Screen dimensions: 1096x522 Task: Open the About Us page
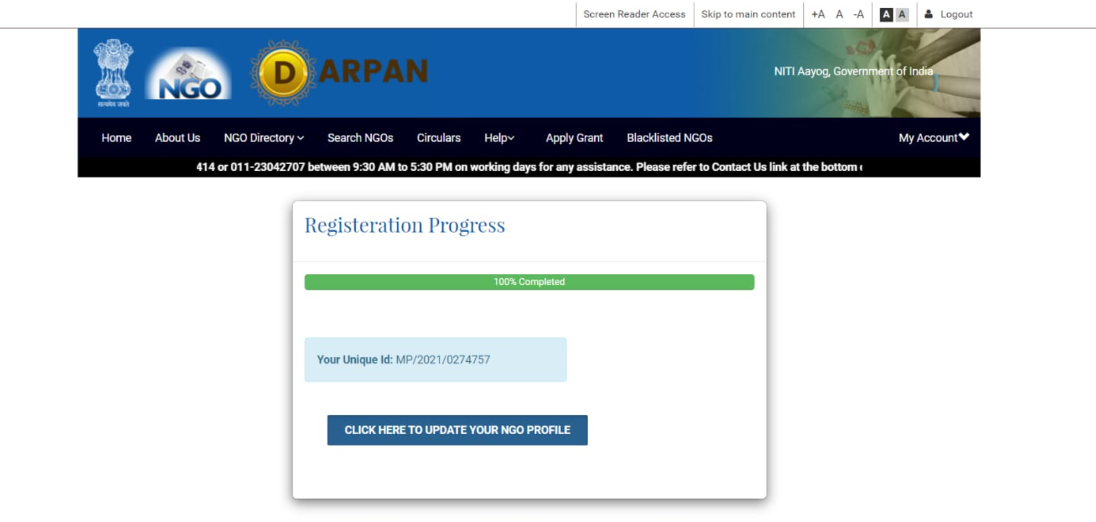(177, 138)
